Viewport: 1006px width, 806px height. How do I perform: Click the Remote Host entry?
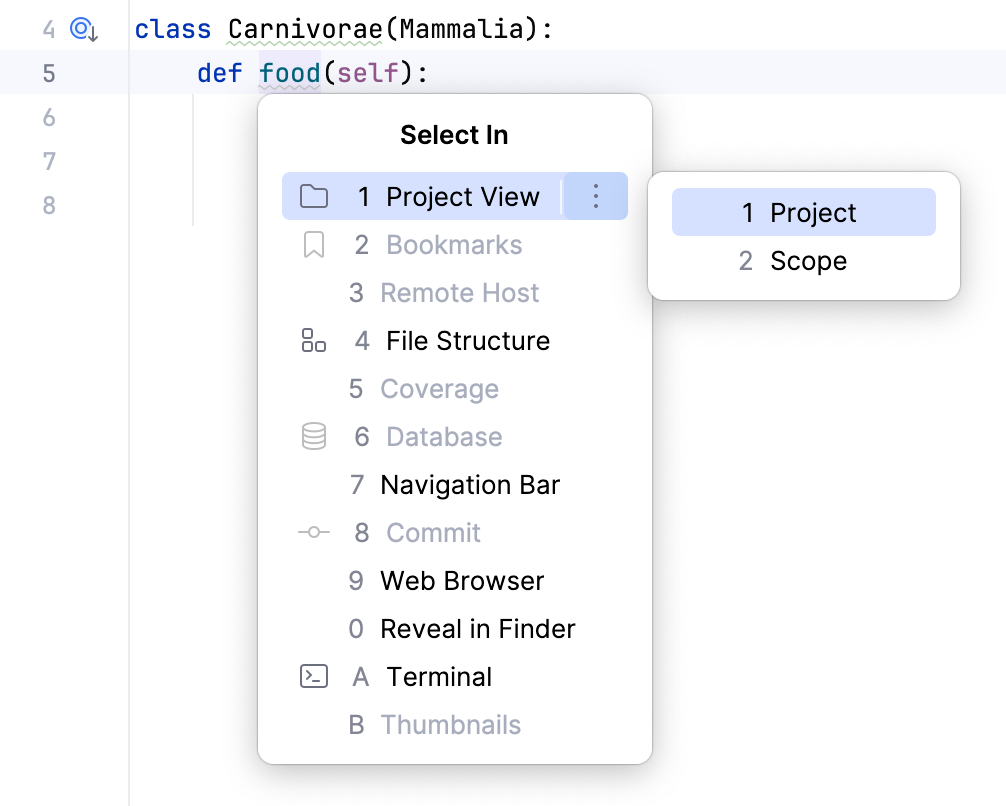tap(459, 293)
